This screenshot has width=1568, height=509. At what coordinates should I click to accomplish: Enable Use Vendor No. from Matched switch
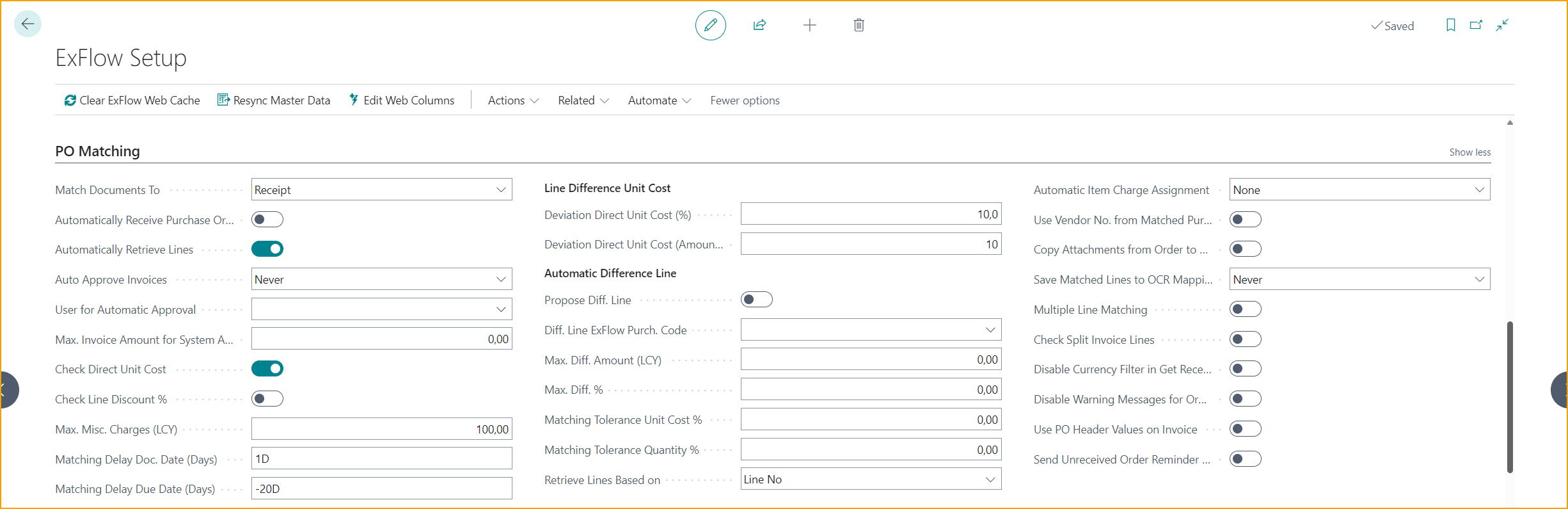[x=1246, y=220]
